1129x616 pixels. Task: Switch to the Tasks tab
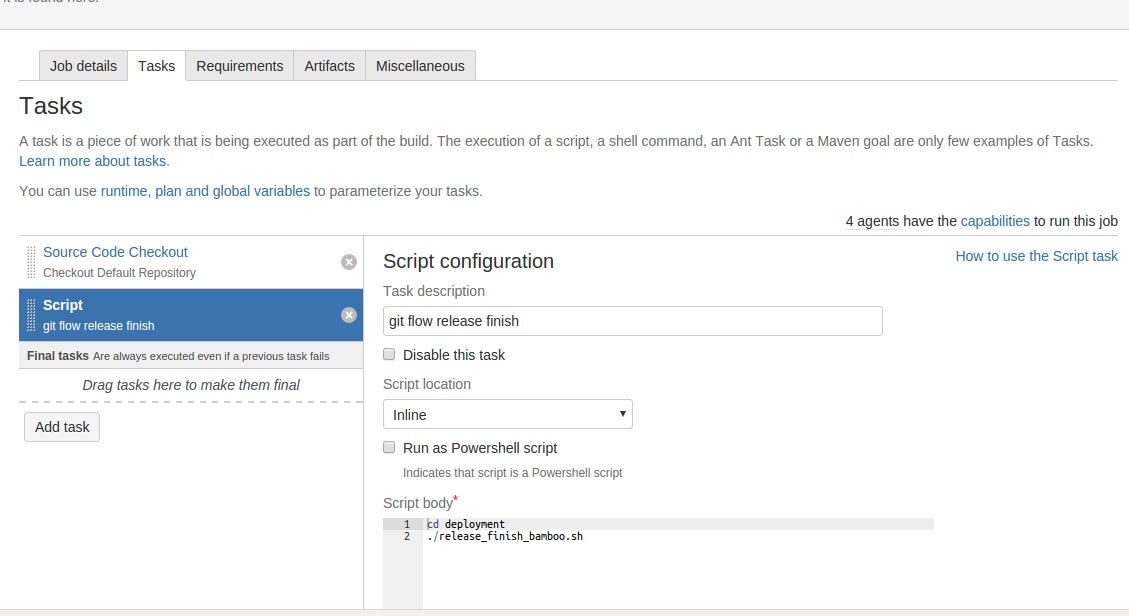click(x=156, y=65)
